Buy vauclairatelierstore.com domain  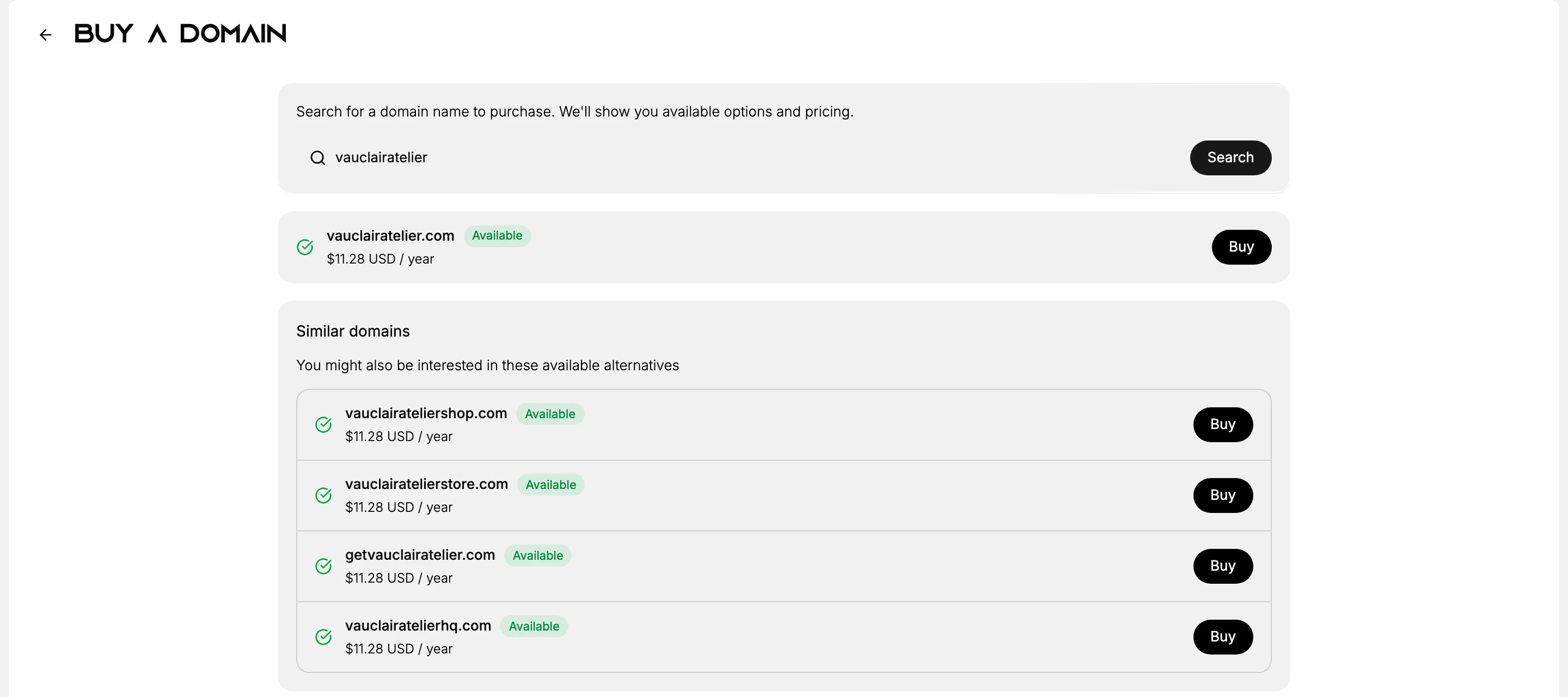tap(1222, 496)
